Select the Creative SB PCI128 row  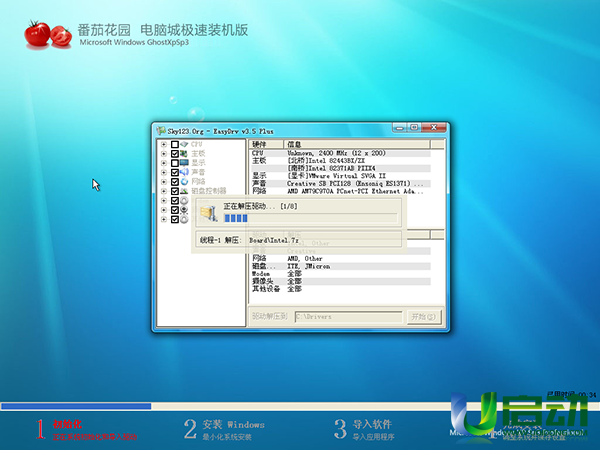click(339, 183)
